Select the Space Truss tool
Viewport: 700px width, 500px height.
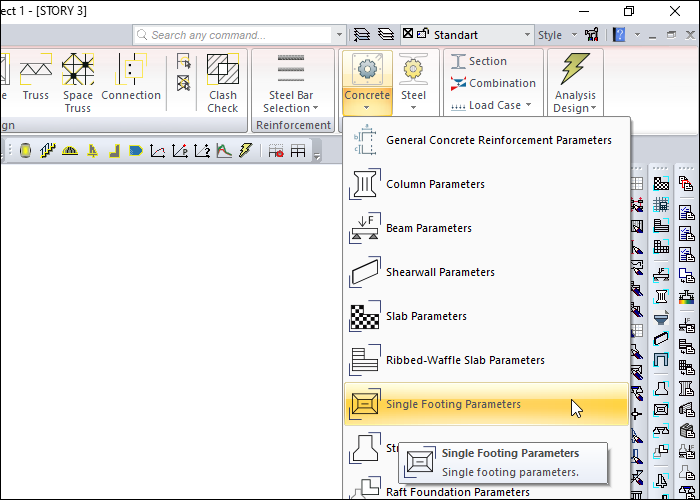[x=78, y=83]
